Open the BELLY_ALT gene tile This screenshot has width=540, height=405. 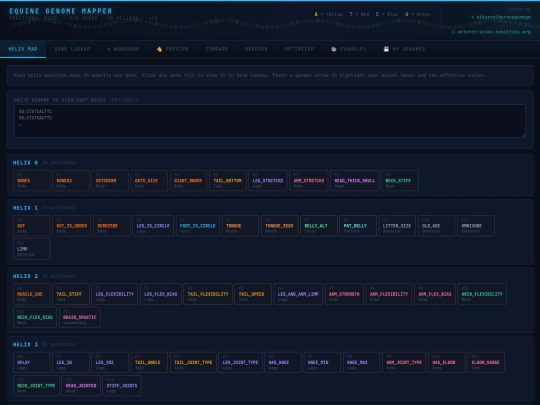[x=319, y=226]
